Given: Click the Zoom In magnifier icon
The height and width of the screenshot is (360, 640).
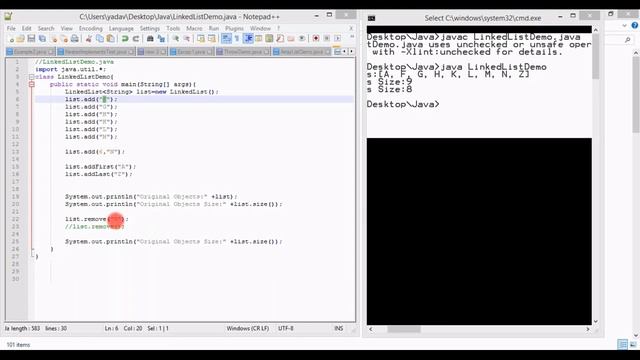Looking at the screenshot, I should pyautogui.click(x=176, y=39).
